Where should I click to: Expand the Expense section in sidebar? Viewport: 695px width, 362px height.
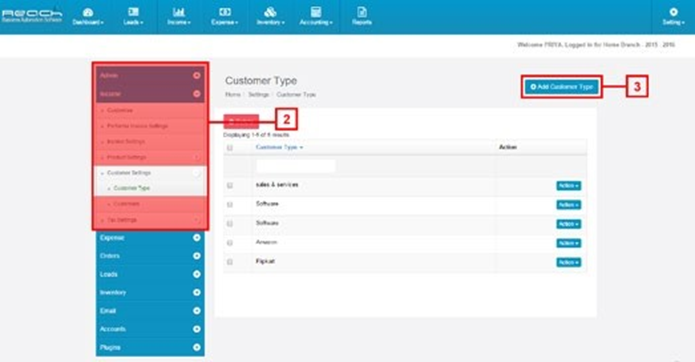pyautogui.click(x=150, y=238)
